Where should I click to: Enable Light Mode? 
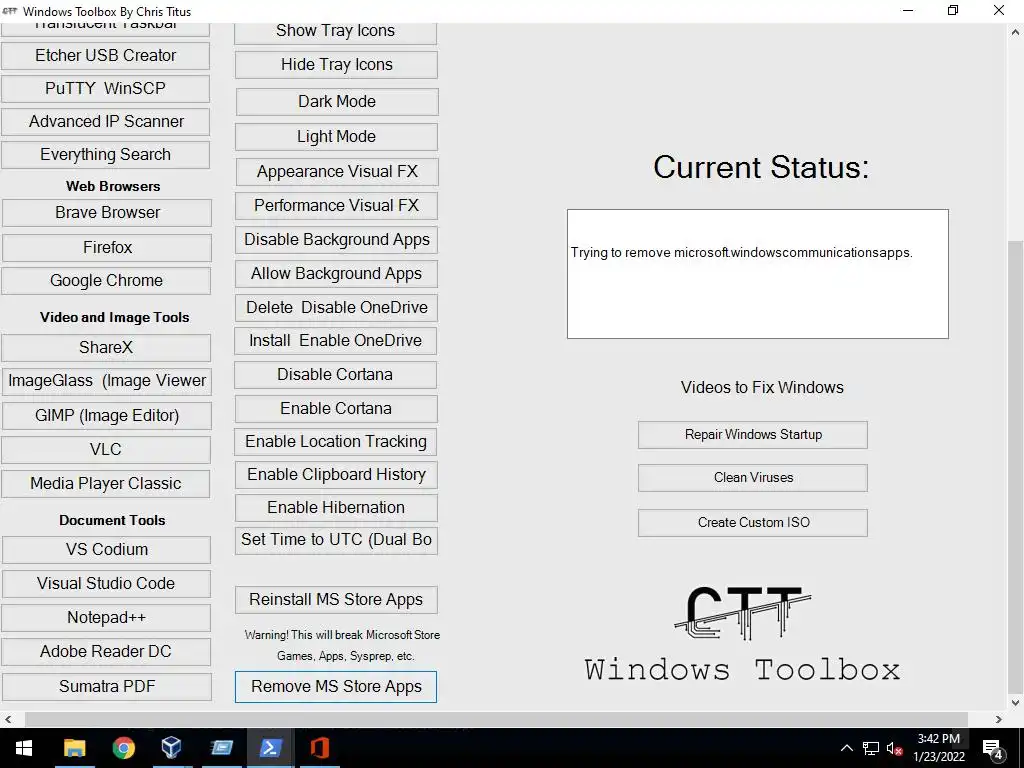336,137
